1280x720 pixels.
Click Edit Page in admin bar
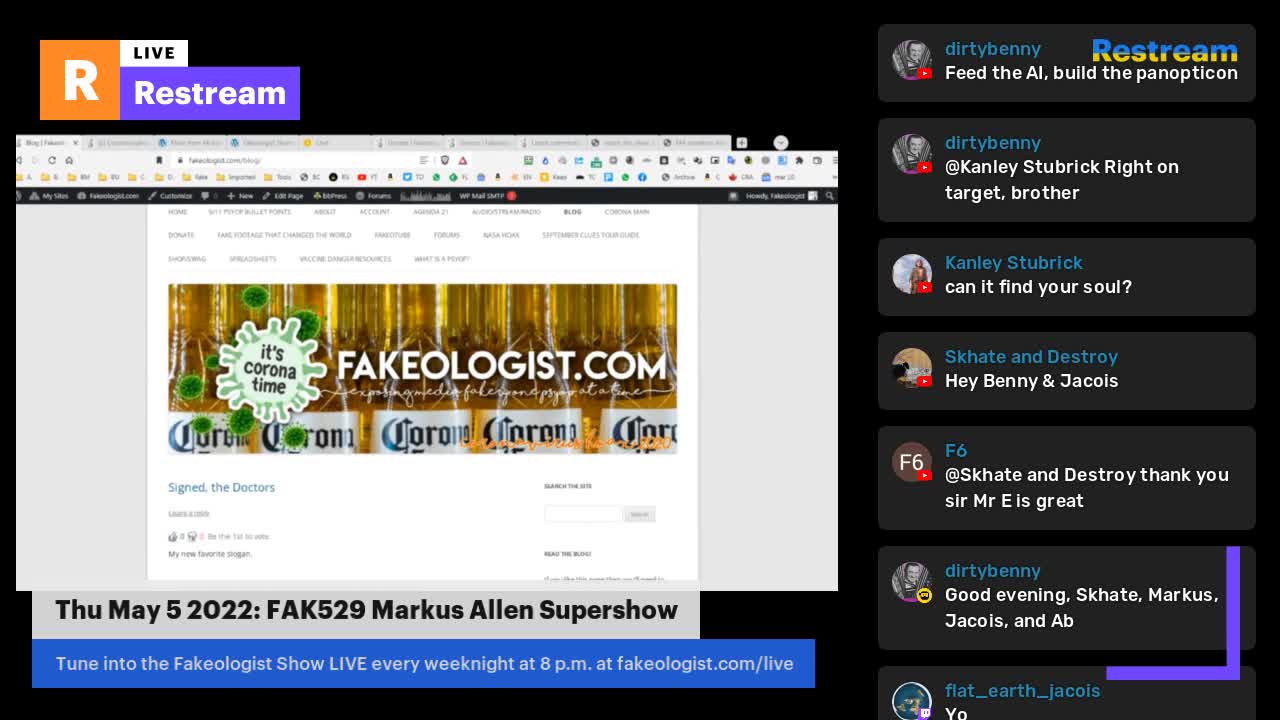click(282, 196)
